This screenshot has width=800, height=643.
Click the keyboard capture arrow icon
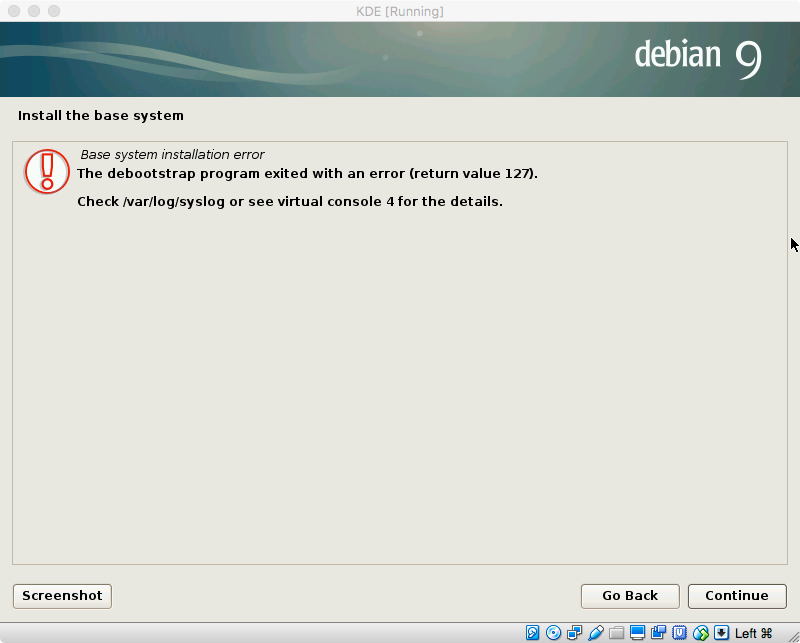[x=721, y=633]
